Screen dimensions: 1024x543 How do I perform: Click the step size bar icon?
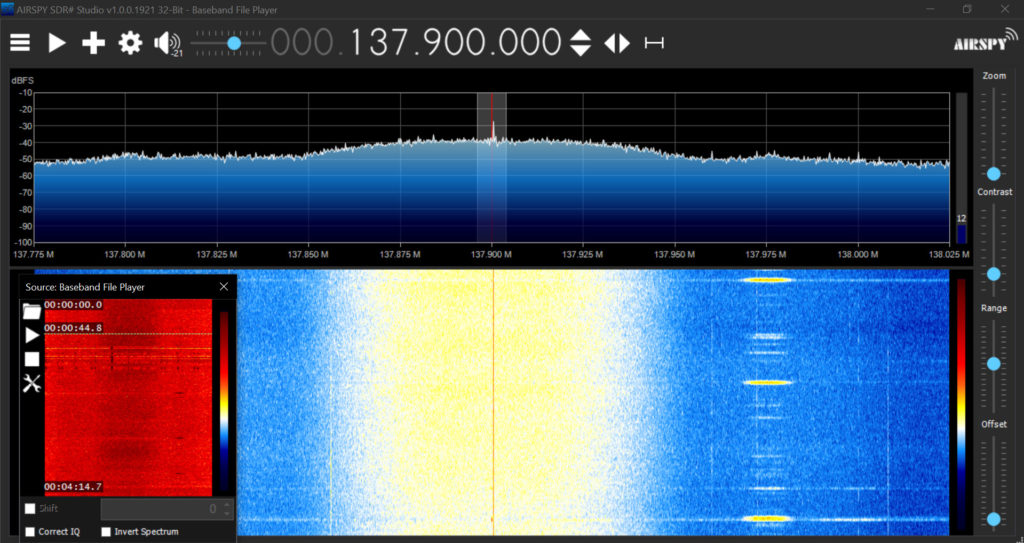pos(654,43)
